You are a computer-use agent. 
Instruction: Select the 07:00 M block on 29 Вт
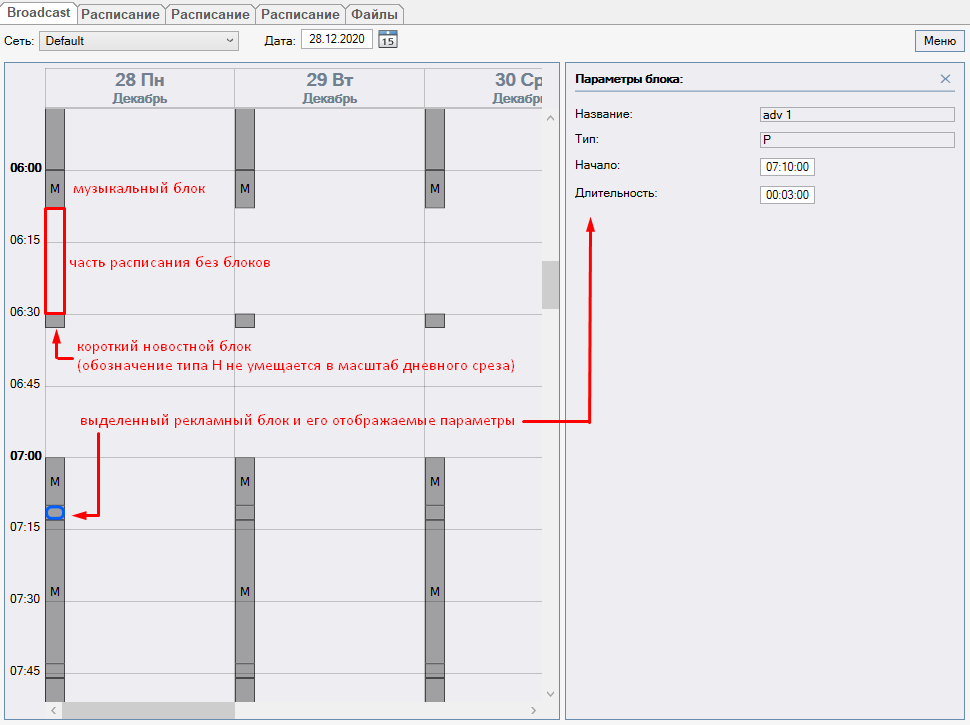coord(245,481)
